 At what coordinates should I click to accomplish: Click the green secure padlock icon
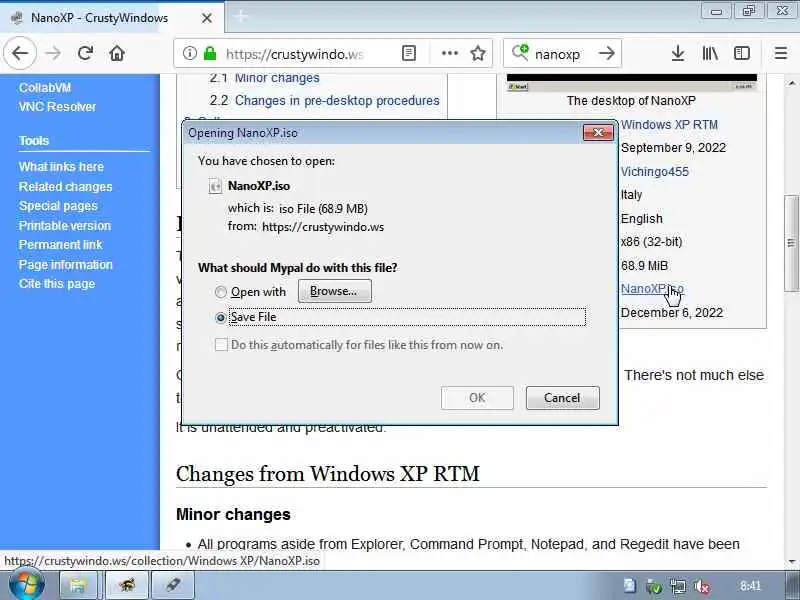(210, 53)
